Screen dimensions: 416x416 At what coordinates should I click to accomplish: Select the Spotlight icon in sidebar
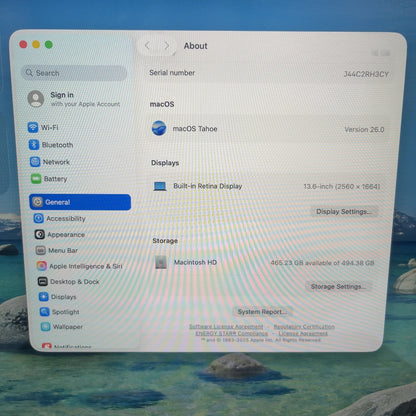(x=45, y=312)
